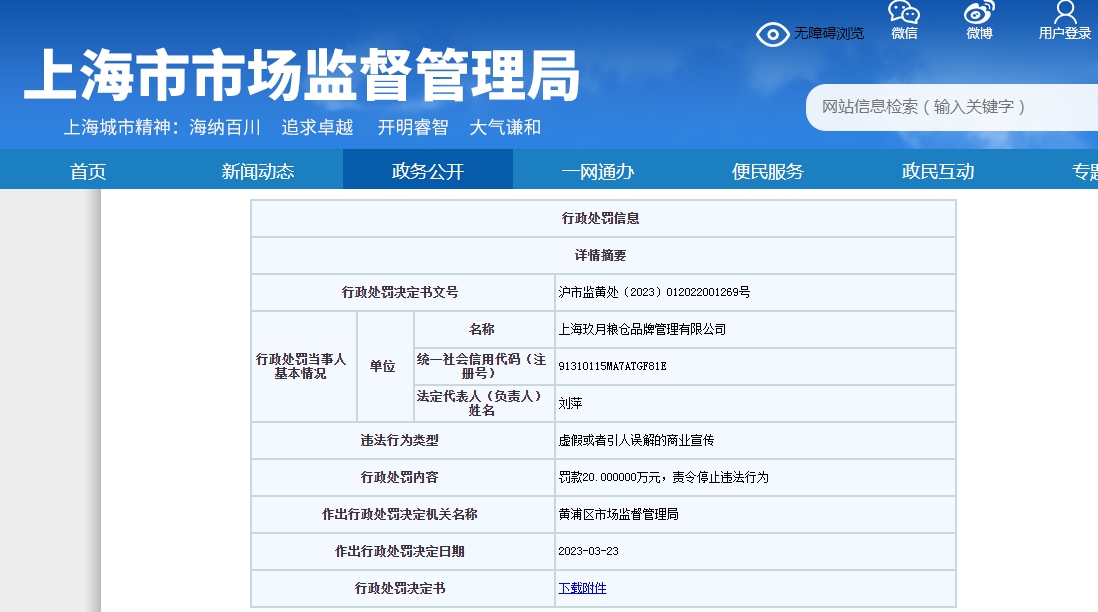Download the 下载附件 attachment link
Image resolution: width=1098 pixels, height=612 pixels.
582,588
